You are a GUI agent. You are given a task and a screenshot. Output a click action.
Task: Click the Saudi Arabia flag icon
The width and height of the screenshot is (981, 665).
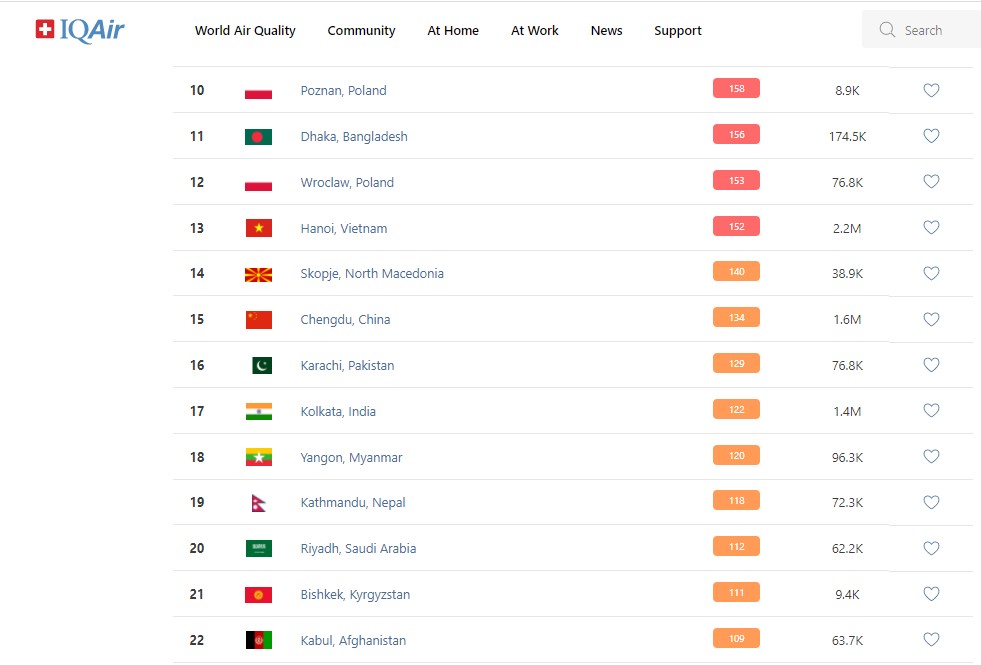coord(258,549)
